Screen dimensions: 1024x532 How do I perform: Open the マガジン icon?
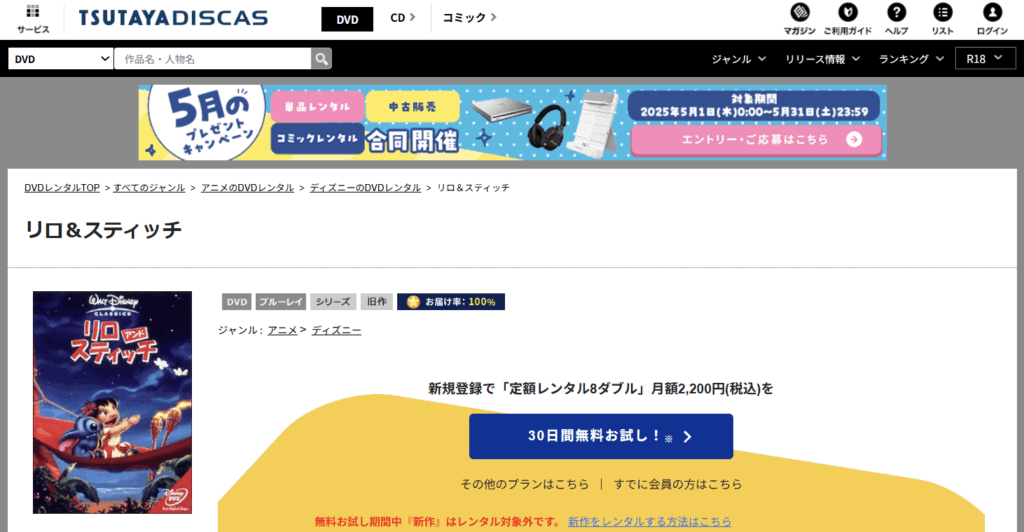coord(799,19)
